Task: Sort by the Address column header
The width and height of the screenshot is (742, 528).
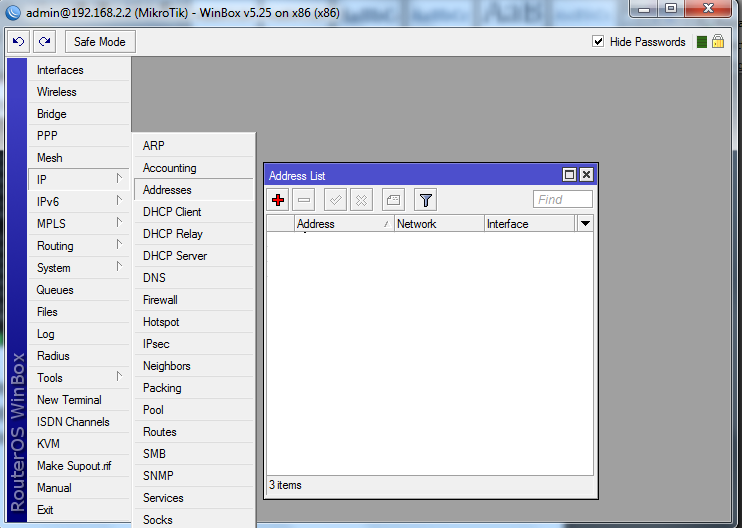Action: (344, 224)
